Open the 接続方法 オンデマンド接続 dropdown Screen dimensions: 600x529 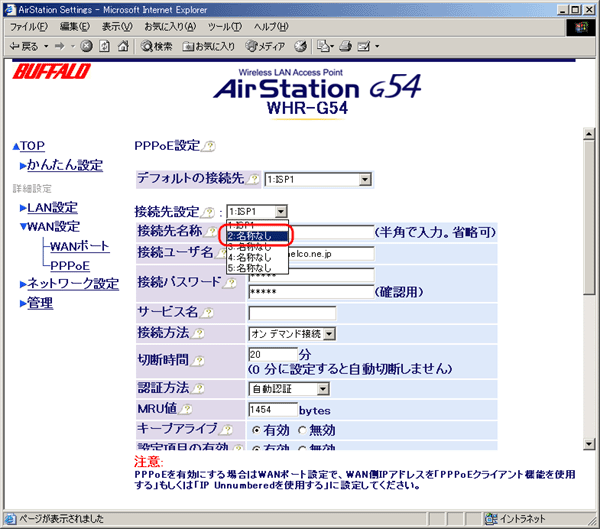[x=292, y=334]
